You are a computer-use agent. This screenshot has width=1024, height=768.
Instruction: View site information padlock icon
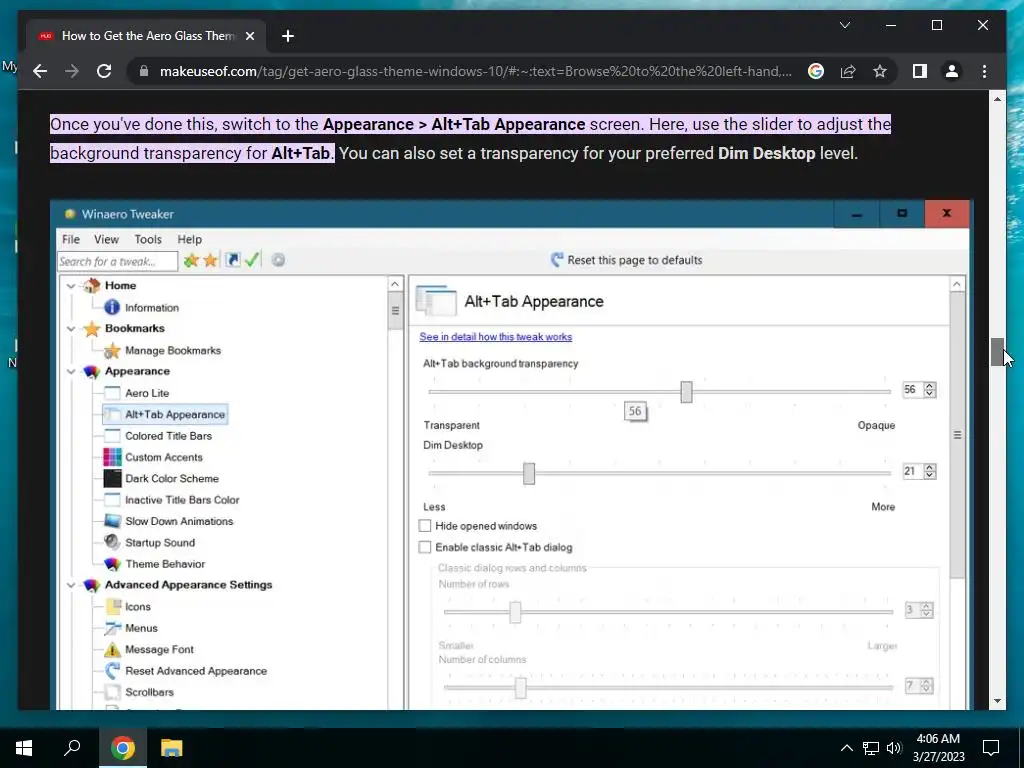coord(144,71)
